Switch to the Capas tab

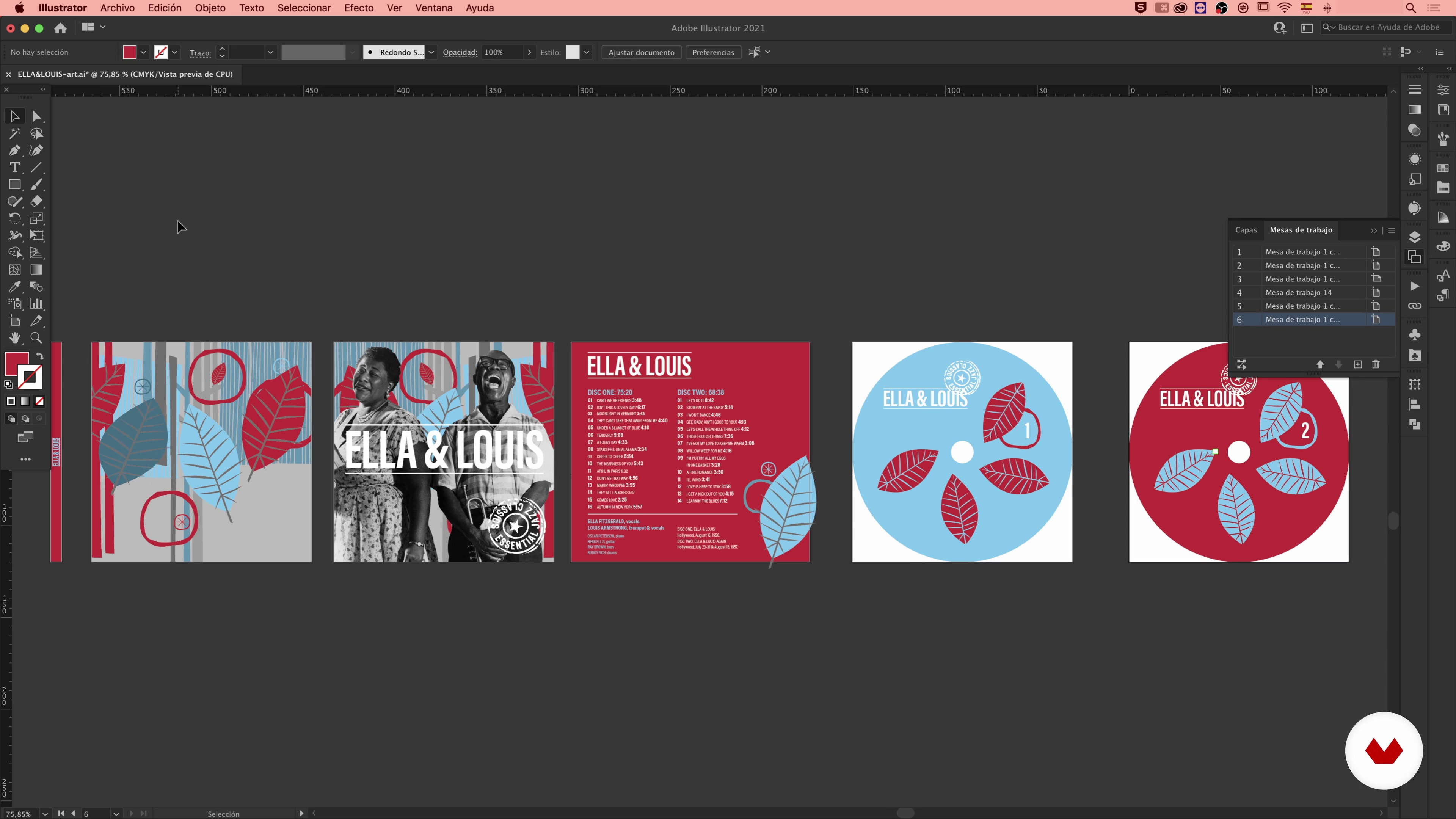1246,230
